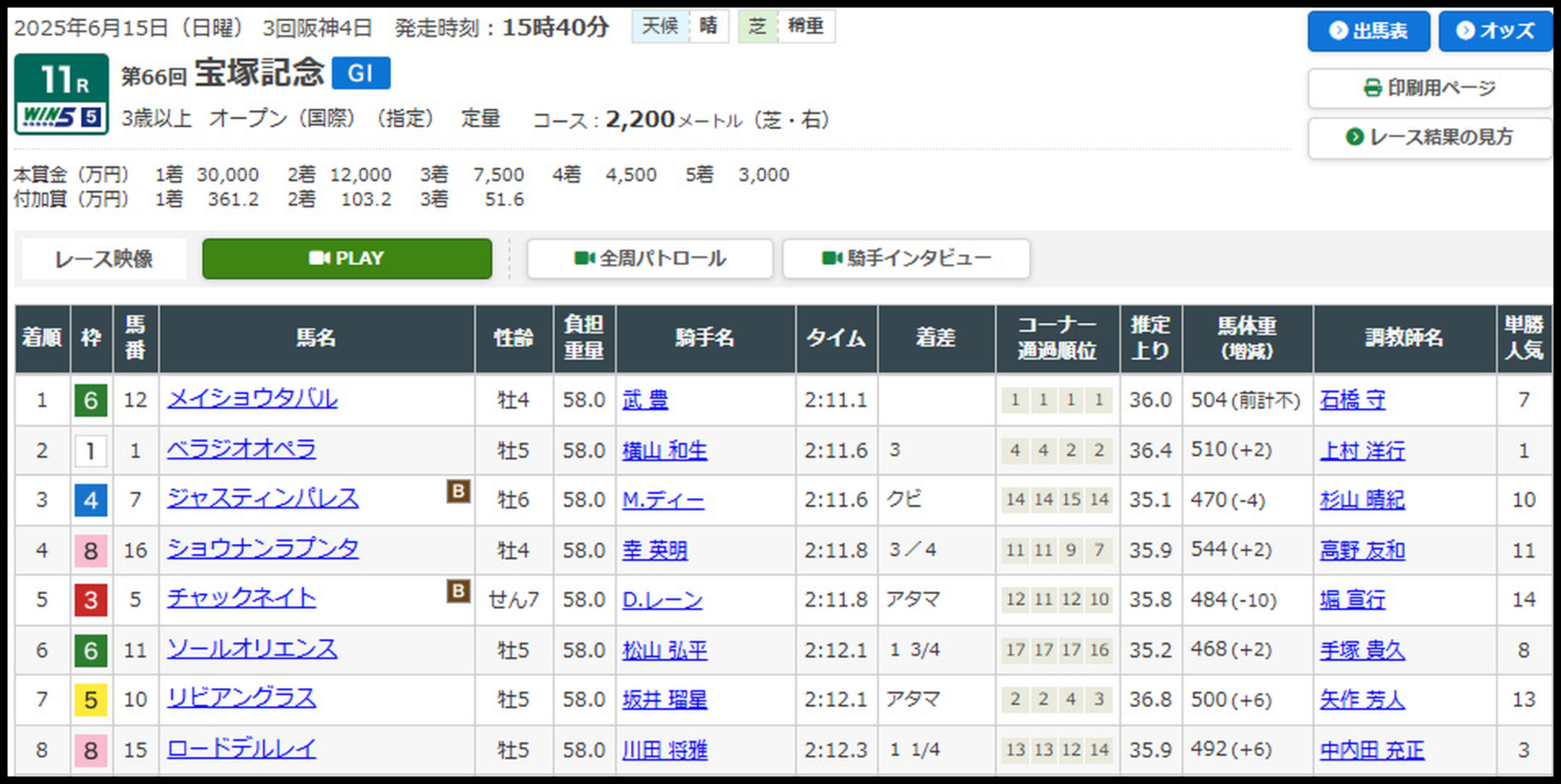This screenshot has width=1561, height=784.
Task: Open jockey 幸 英明 profile
Action: (655, 551)
